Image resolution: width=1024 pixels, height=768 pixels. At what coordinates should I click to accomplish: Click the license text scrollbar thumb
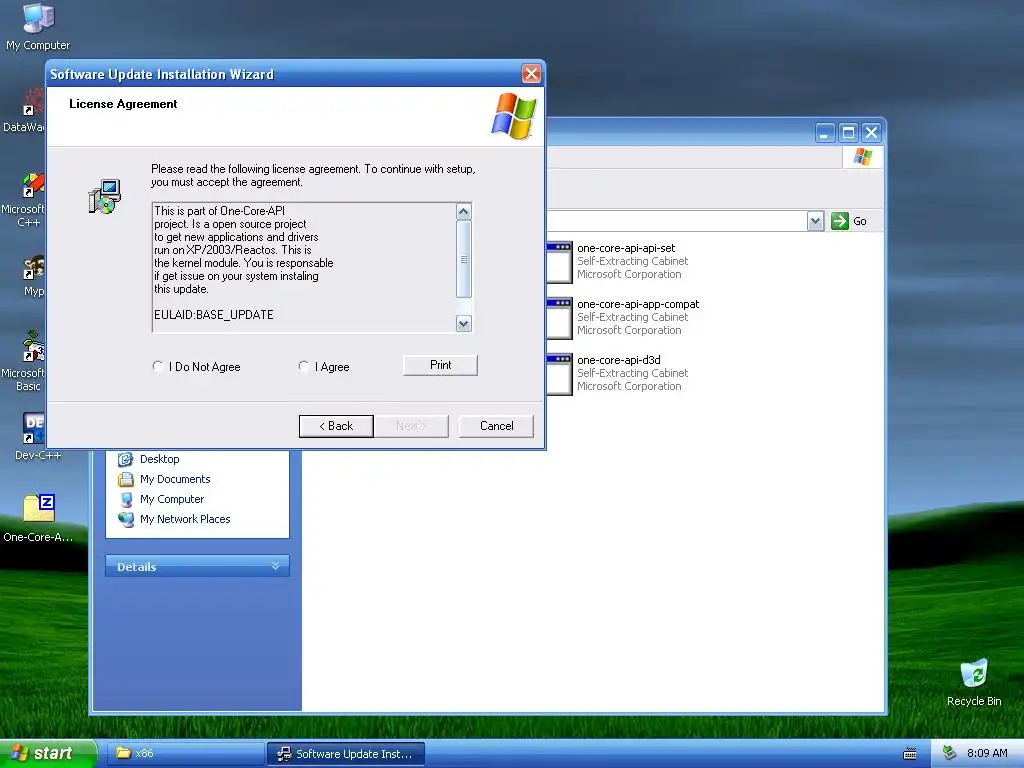point(464,259)
